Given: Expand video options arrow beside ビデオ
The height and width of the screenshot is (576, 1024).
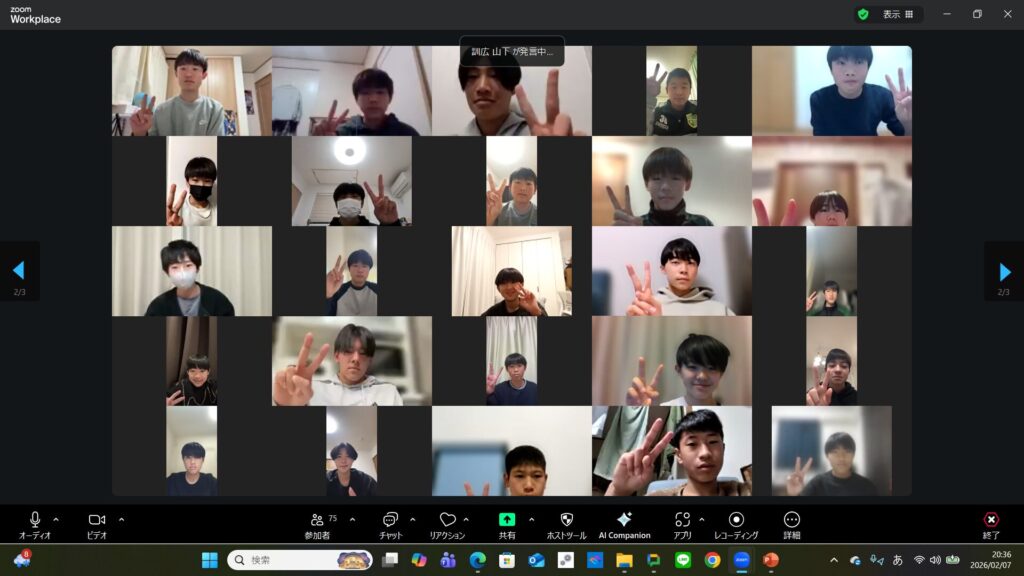Looking at the screenshot, I should point(121,519).
